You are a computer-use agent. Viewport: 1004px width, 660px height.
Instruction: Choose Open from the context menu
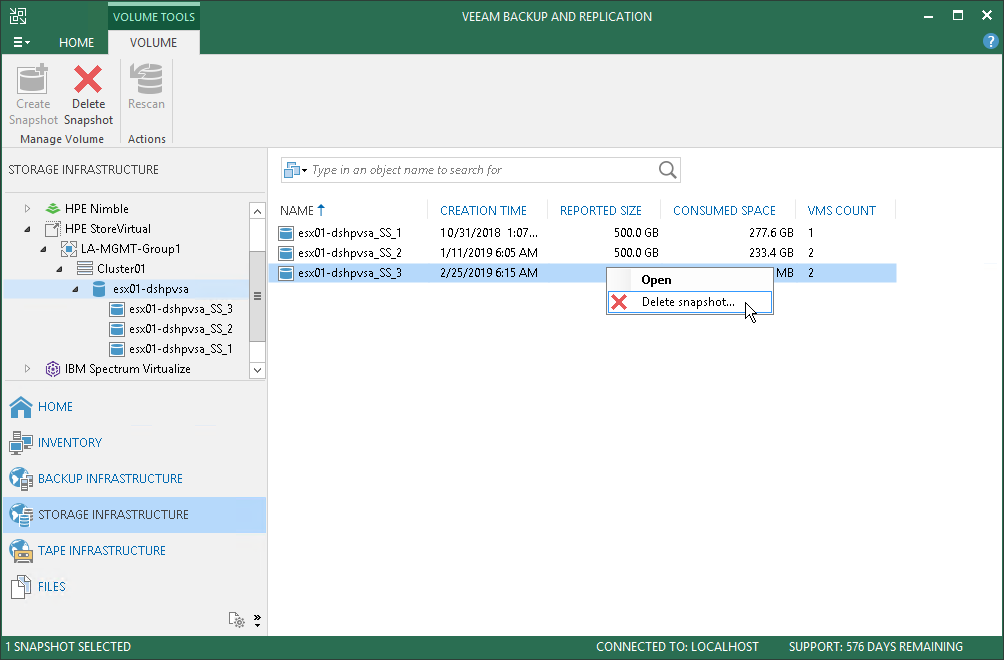[690, 280]
